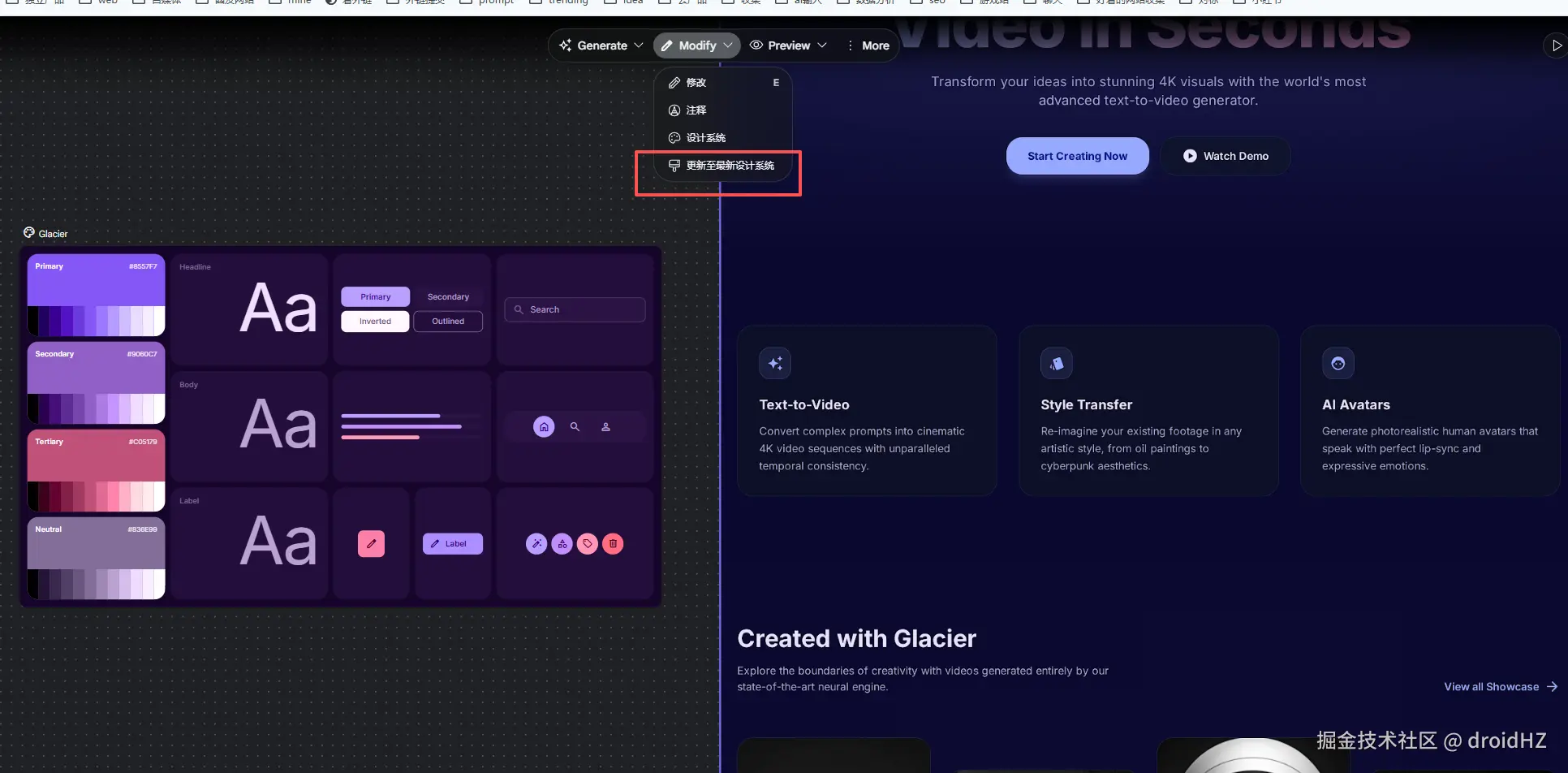Select the Secondary #9060C7 color swatch

(x=97, y=382)
